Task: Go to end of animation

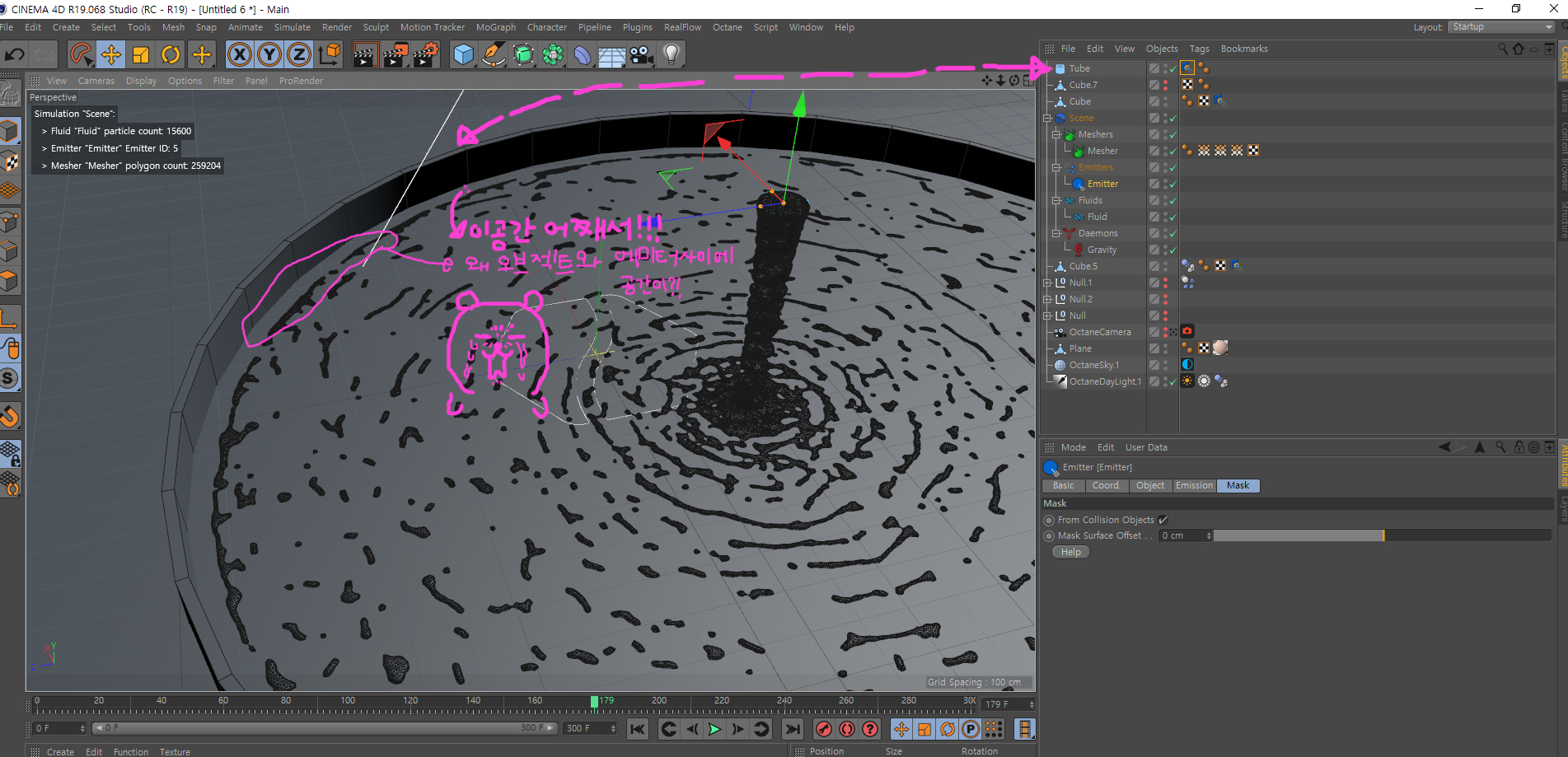Action: pyautogui.click(x=793, y=729)
